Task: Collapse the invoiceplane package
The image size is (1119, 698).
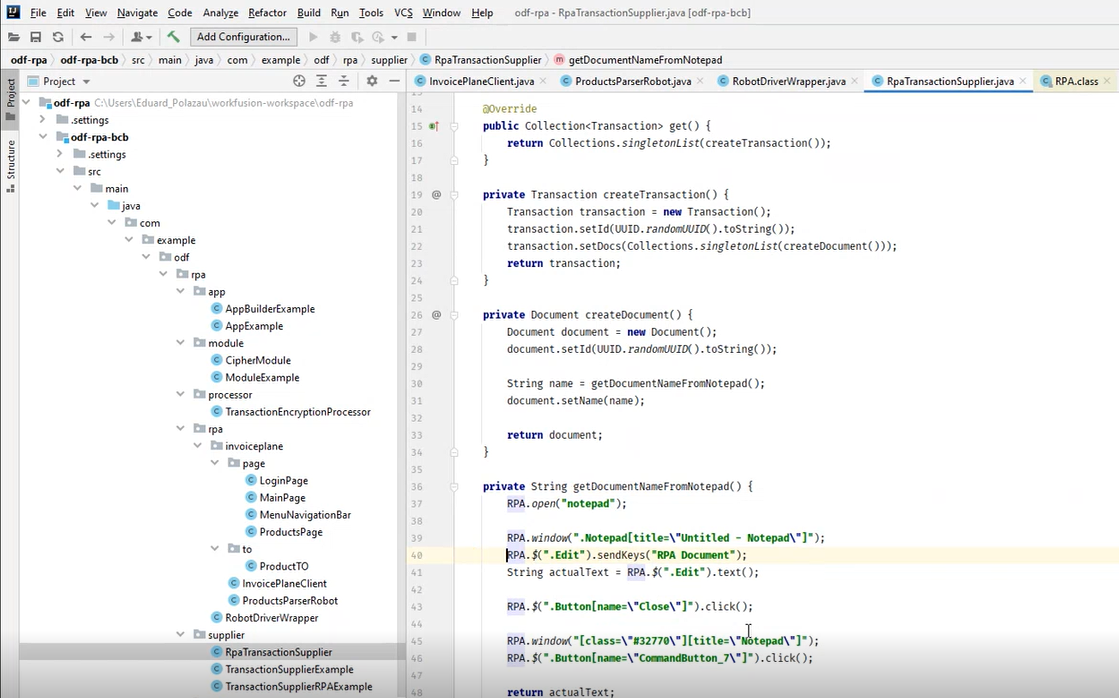Action: coord(198,445)
